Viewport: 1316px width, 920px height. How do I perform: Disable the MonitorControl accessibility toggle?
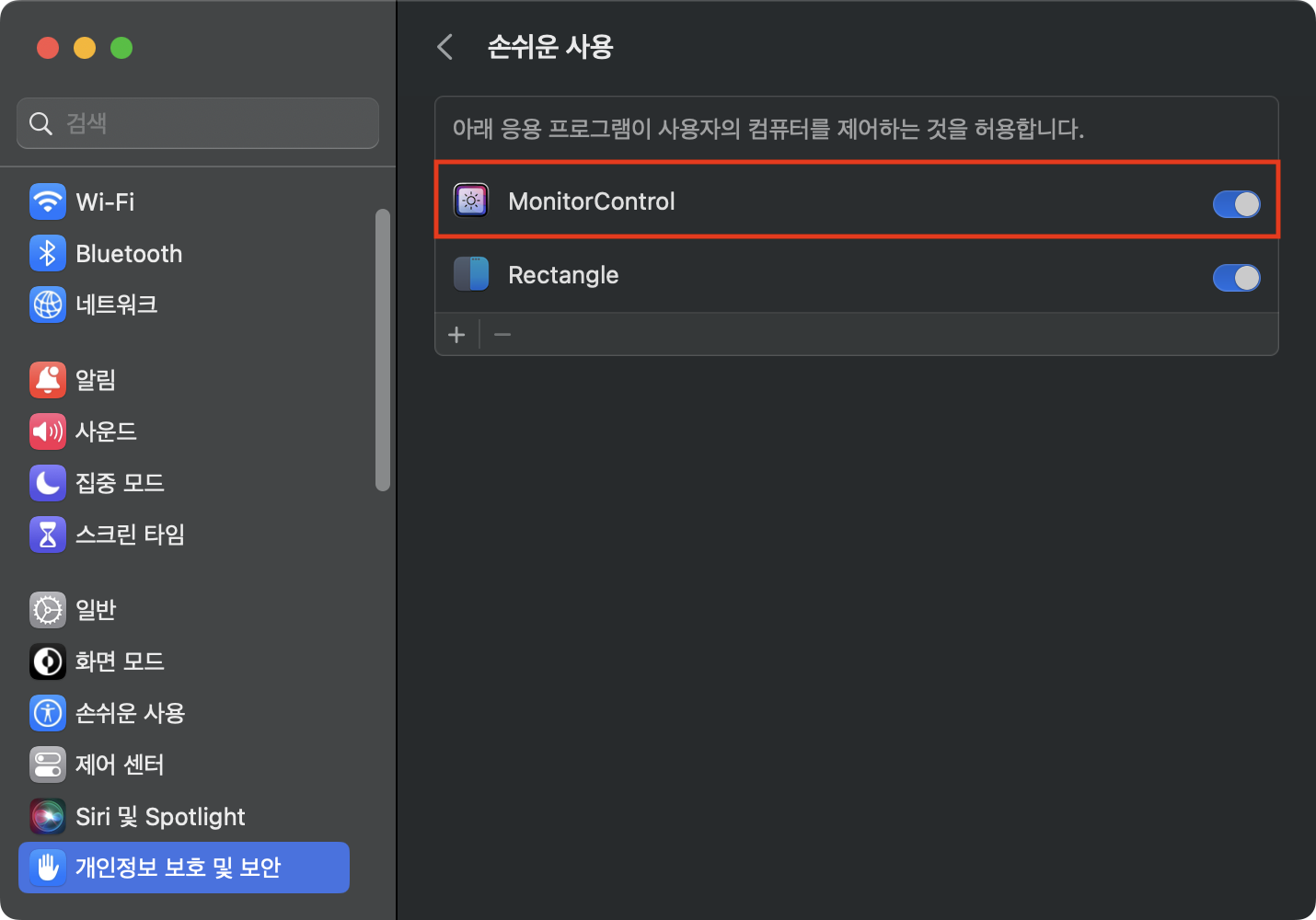[x=1236, y=204]
